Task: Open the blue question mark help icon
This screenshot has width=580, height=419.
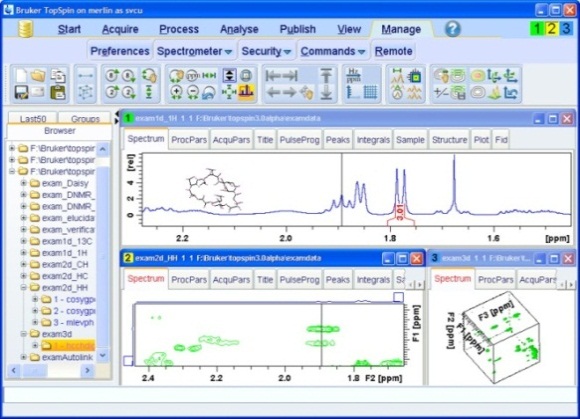Action: pyautogui.click(x=452, y=29)
